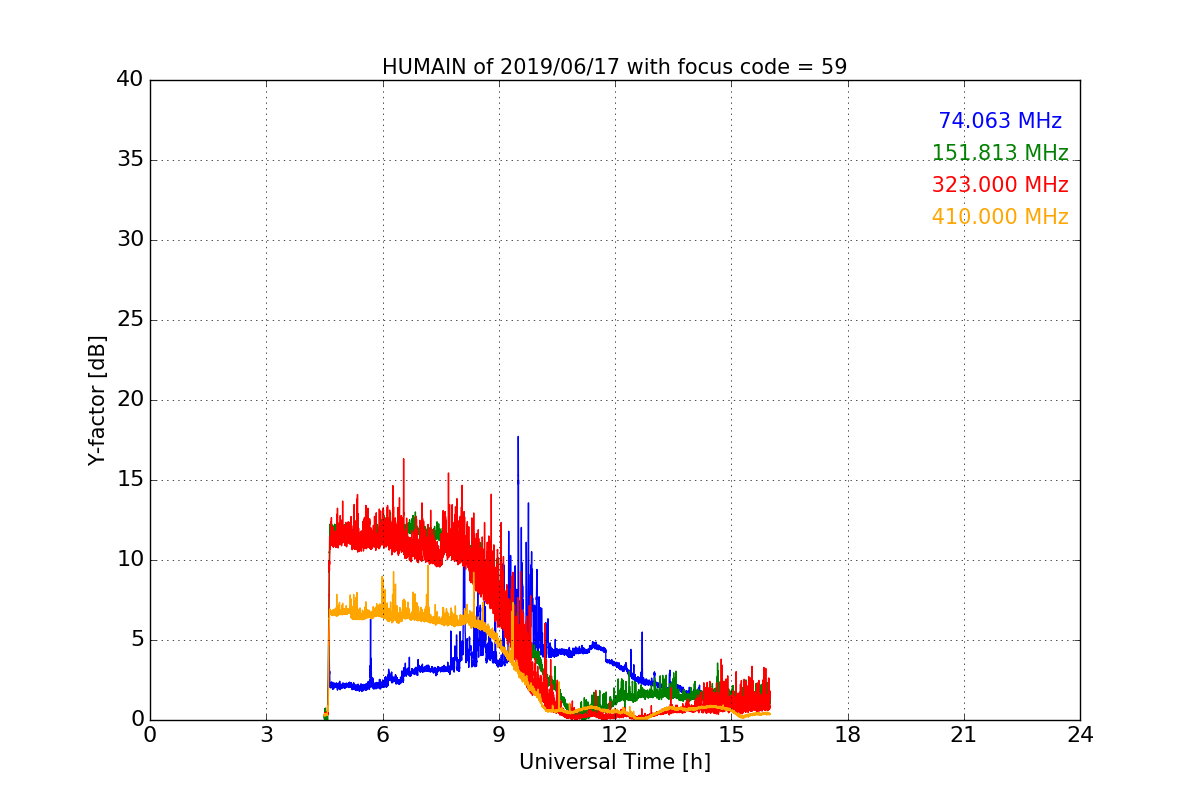Click the y-axis tick label 40
This screenshot has height=800, width=1200.
click(x=130, y=80)
